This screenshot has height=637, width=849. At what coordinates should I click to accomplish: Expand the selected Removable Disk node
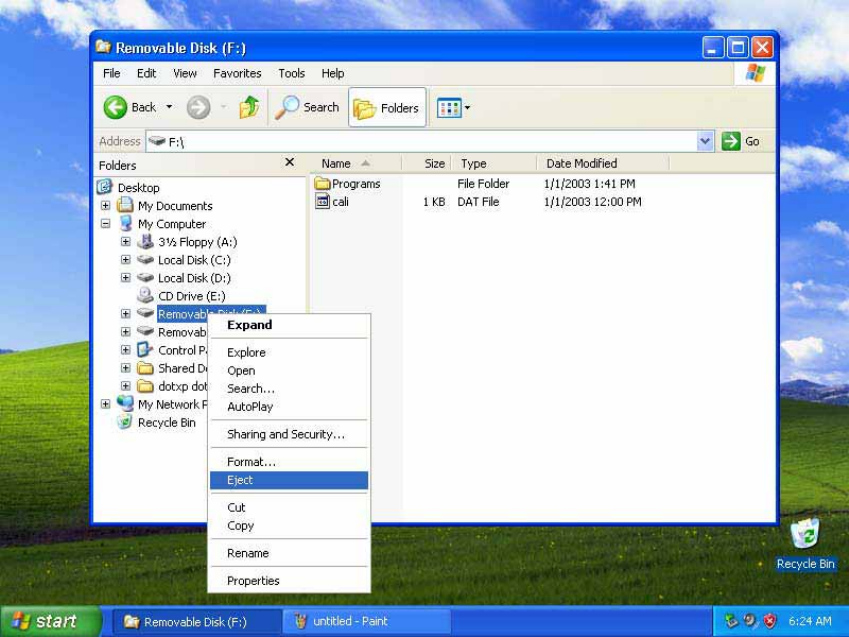tap(126, 314)
